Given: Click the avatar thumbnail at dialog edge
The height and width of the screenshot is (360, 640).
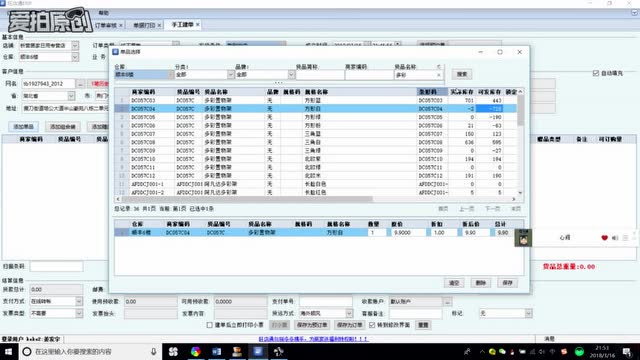Looking at the screenshot, I should click(x=523, y=238).
